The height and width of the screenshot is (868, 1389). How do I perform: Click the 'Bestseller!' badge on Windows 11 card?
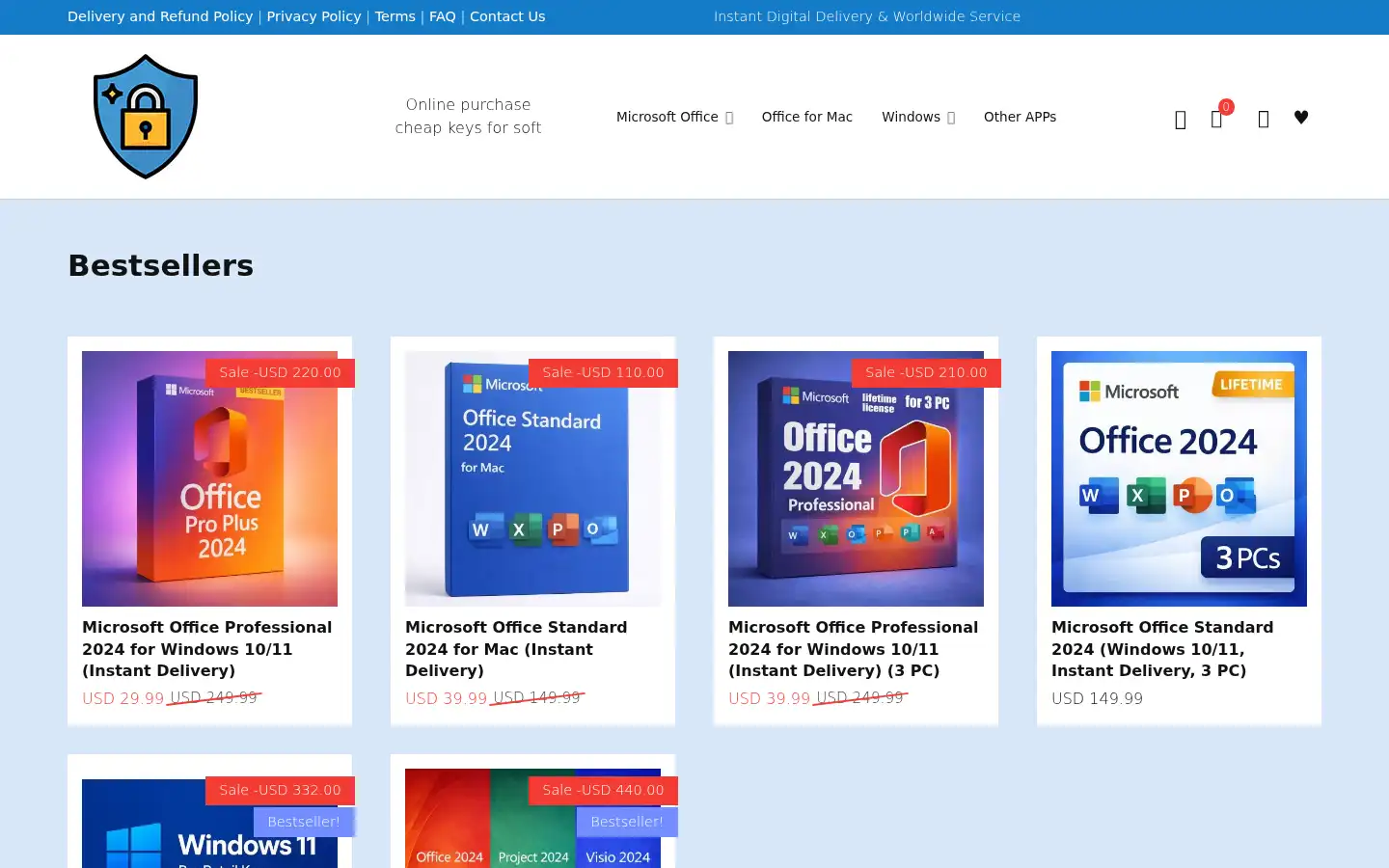point(304,822)
